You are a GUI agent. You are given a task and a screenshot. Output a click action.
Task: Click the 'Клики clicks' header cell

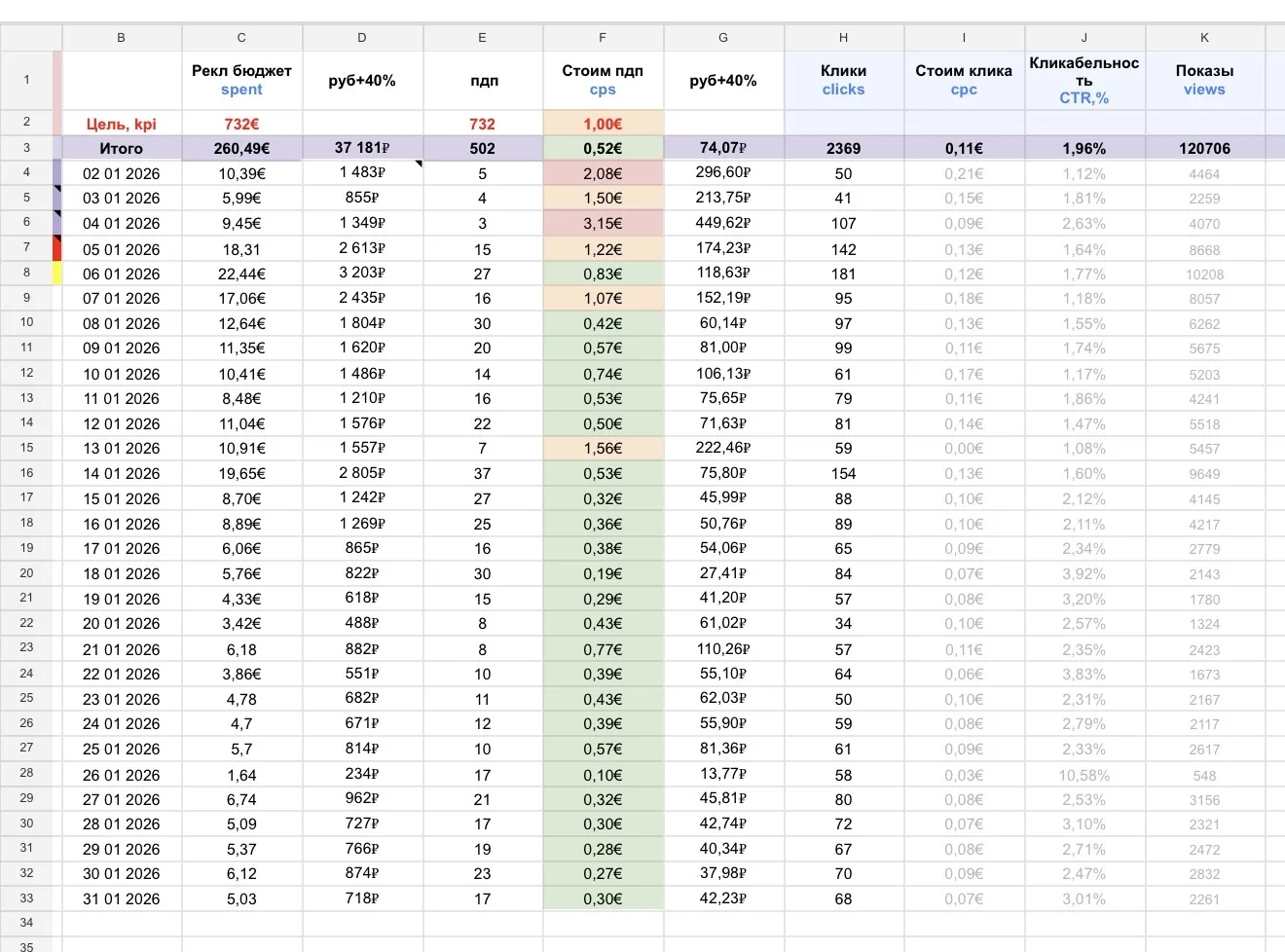[x=843, y=80]
